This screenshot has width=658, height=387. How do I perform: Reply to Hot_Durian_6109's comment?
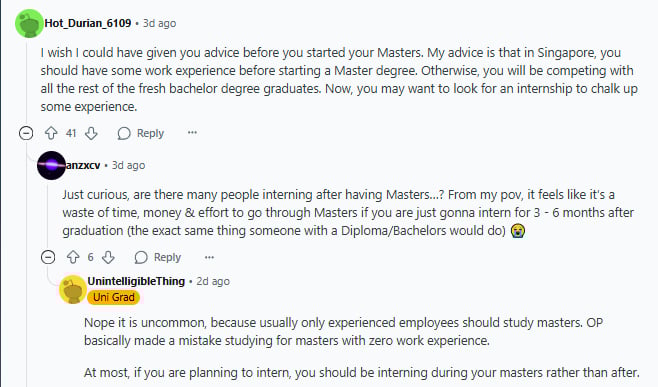[141, 133]
